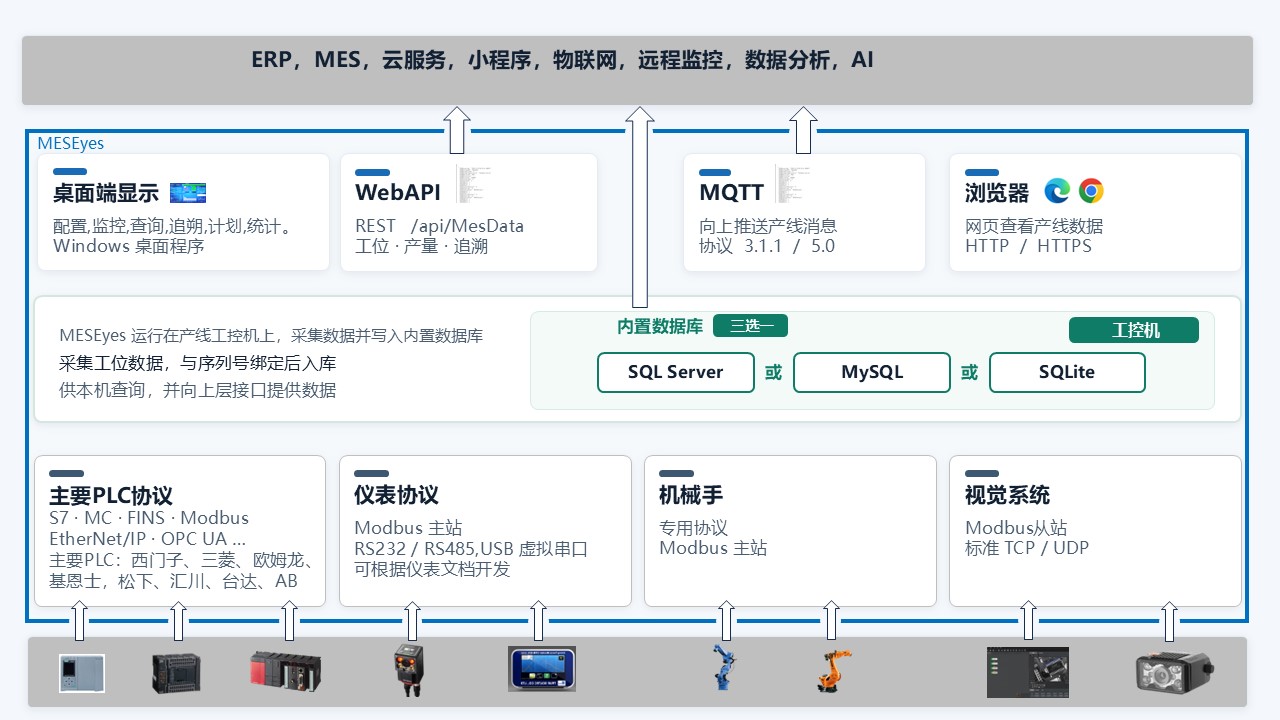Select the RS232 / RS485,USB 虚拟串口 line
The height and width of the screenshot is (720, 1280).
(x=471, y=549)
